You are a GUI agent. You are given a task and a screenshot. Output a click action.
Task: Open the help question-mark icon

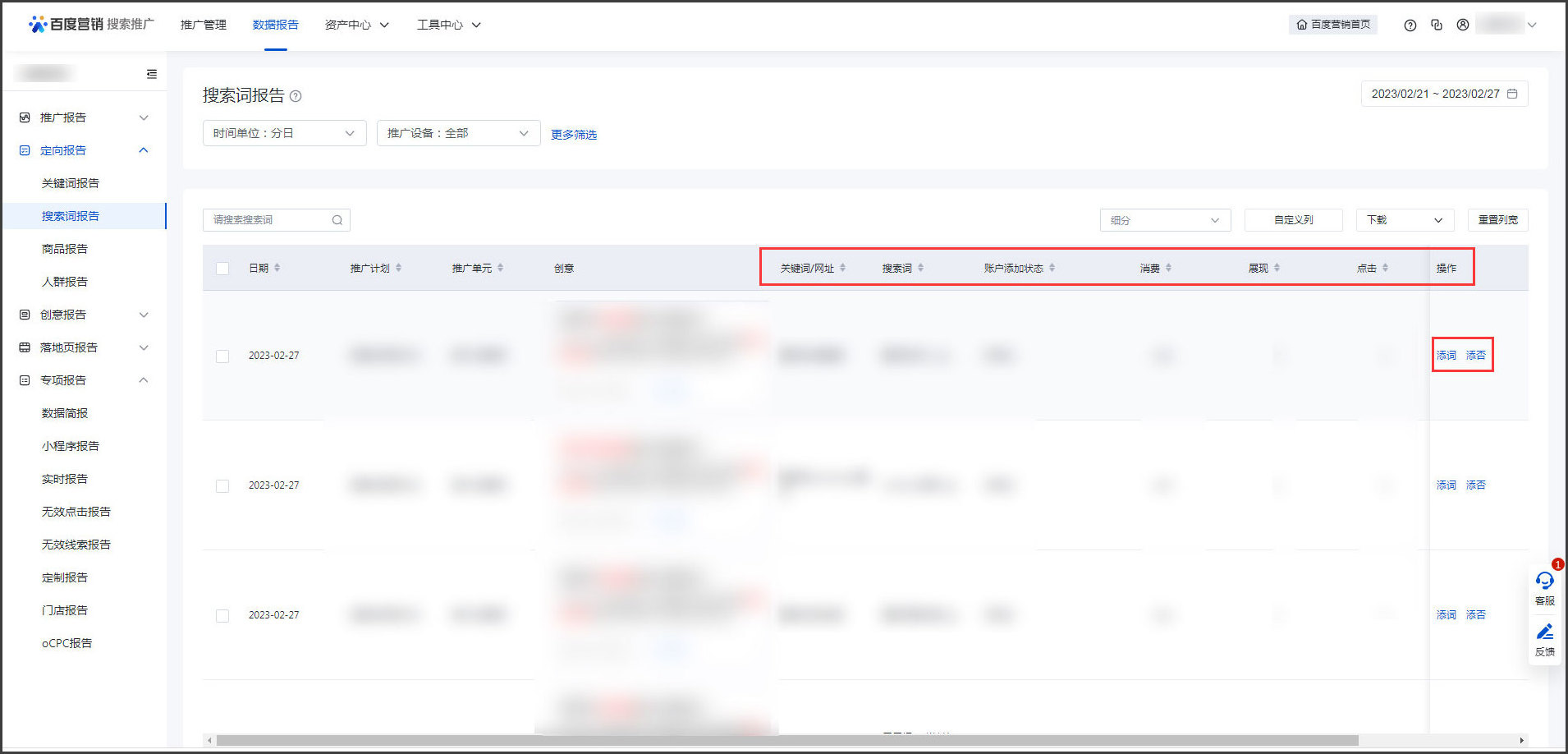pos(1410,25)
